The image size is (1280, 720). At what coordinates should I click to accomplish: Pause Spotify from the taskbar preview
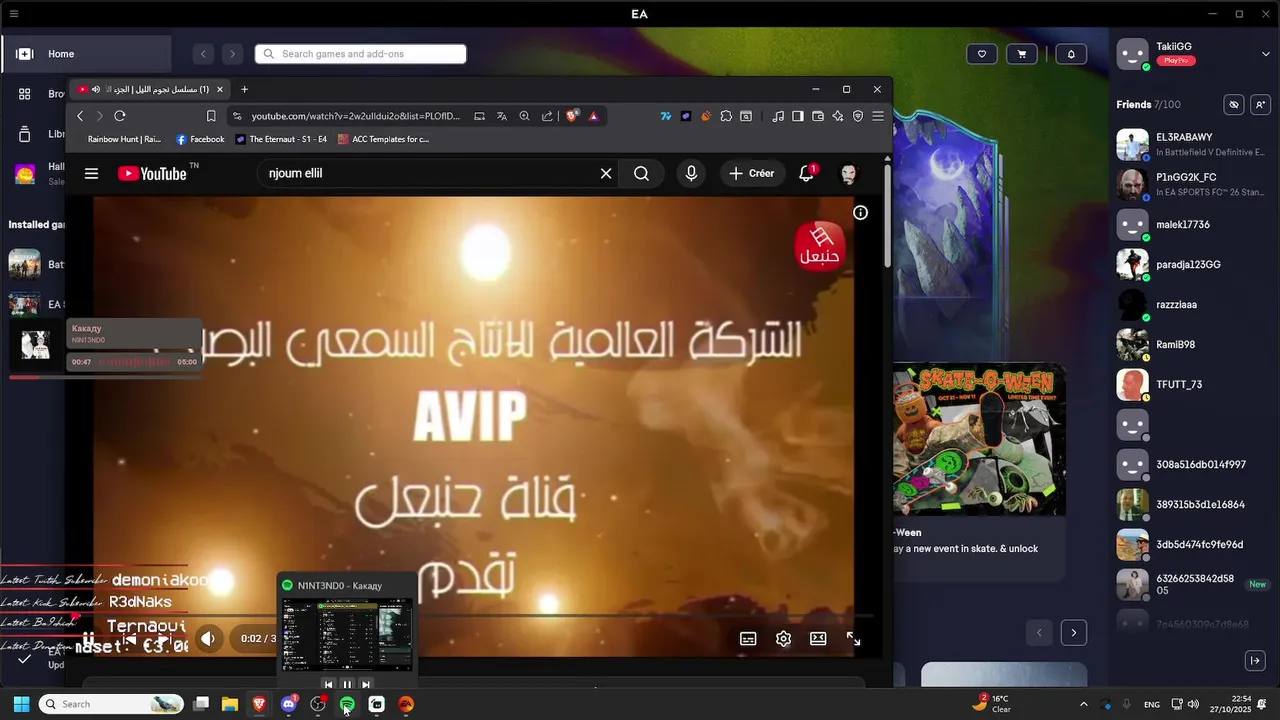(347, 684)
